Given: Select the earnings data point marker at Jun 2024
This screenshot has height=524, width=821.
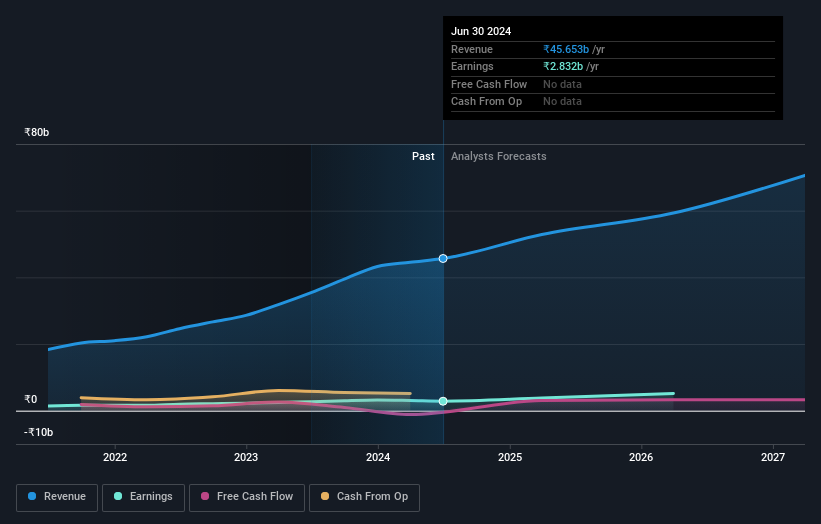Looking at the screenshot, I should pyautogui.click(x=443, y=402).
